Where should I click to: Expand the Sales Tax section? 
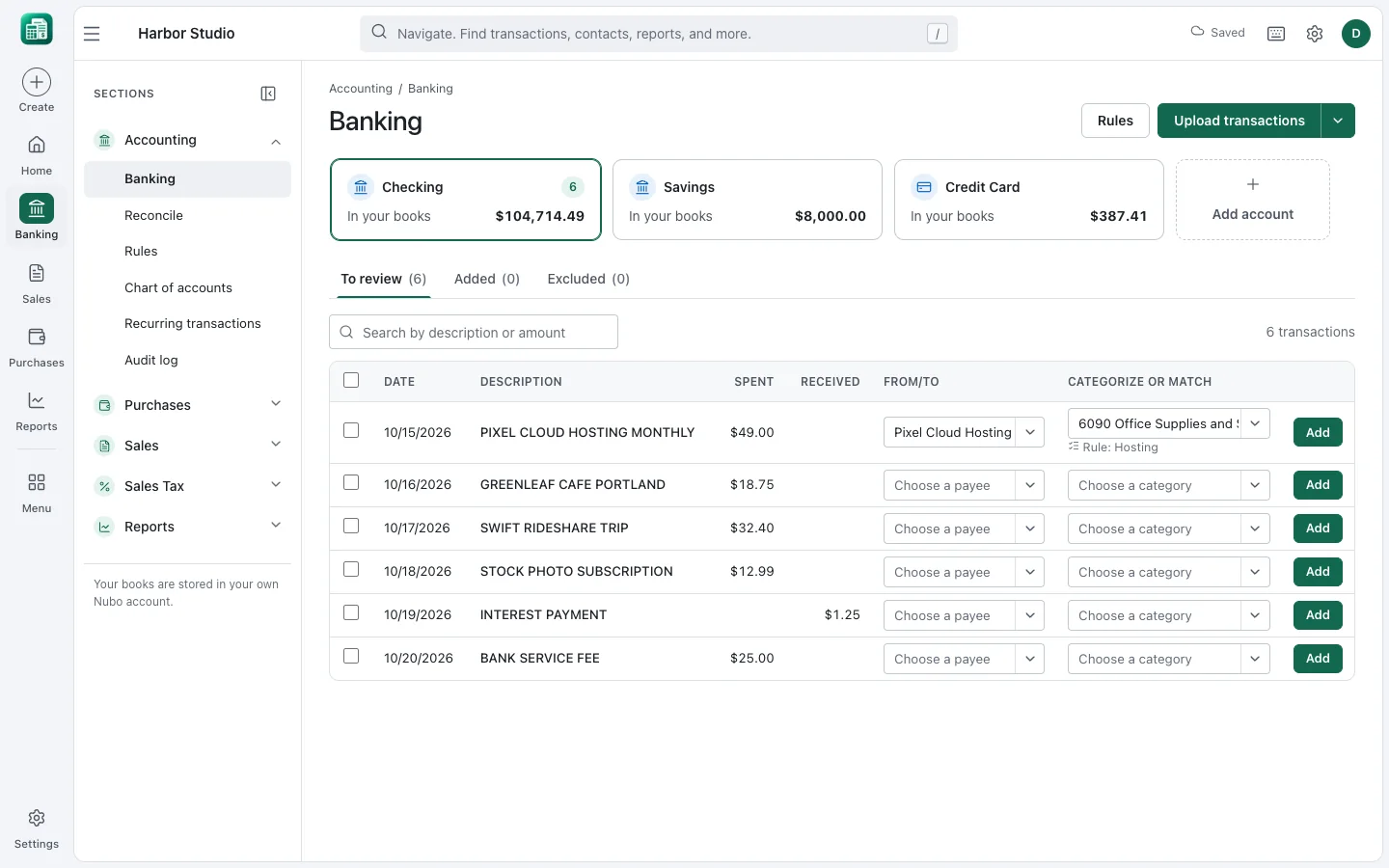pos(276,485)
